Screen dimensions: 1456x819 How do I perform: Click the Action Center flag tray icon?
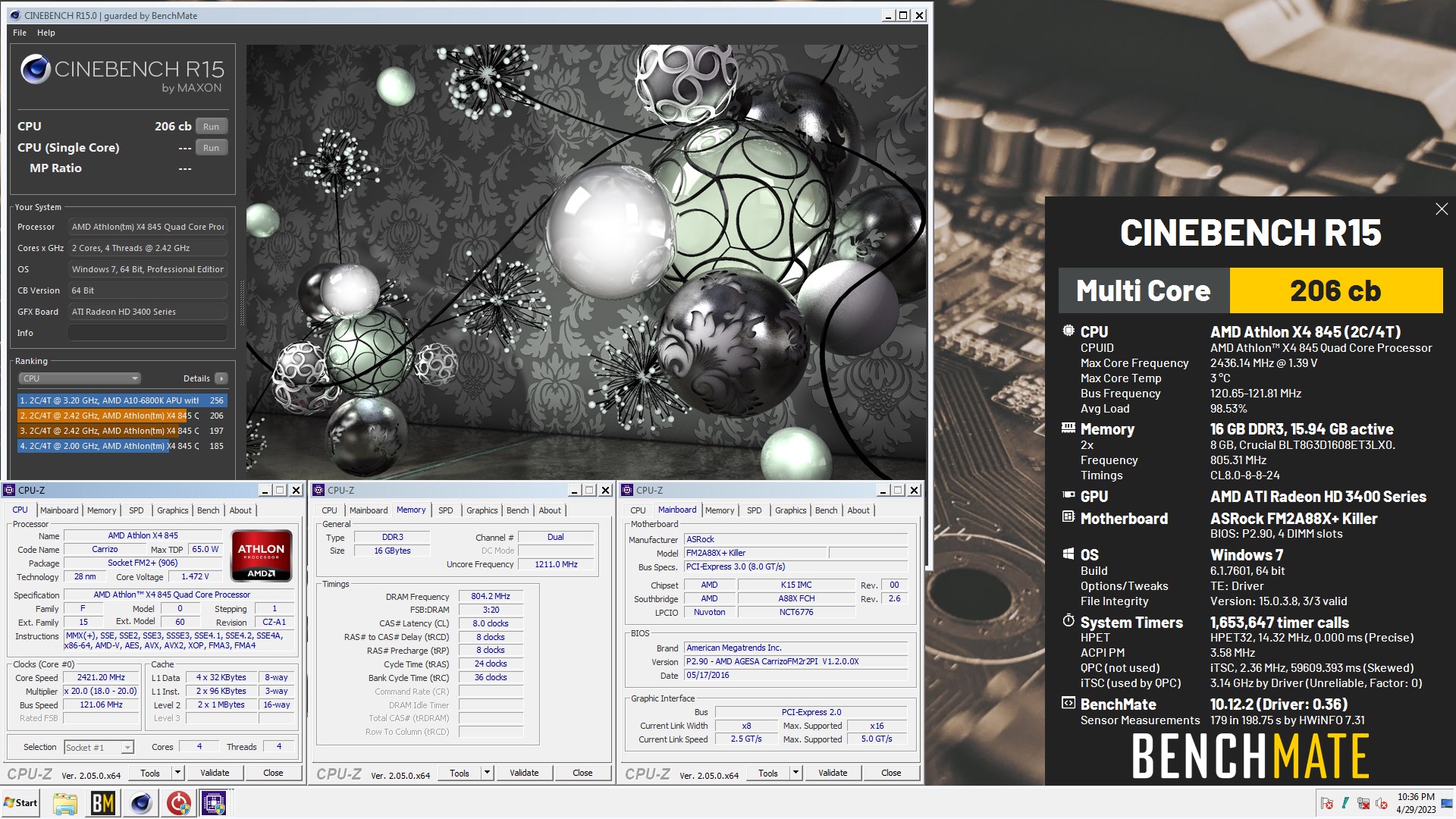(x=1327, y=803)
